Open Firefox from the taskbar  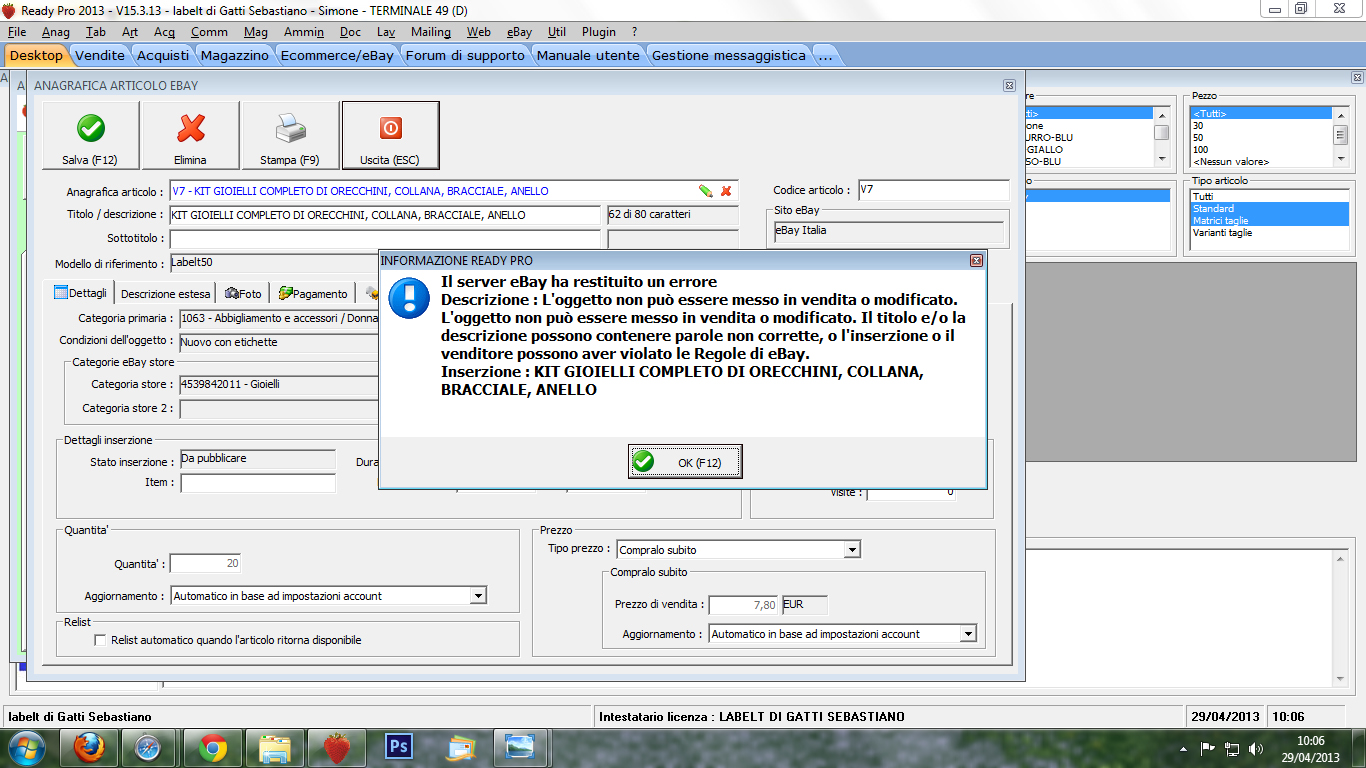click(x=89, y=747)
